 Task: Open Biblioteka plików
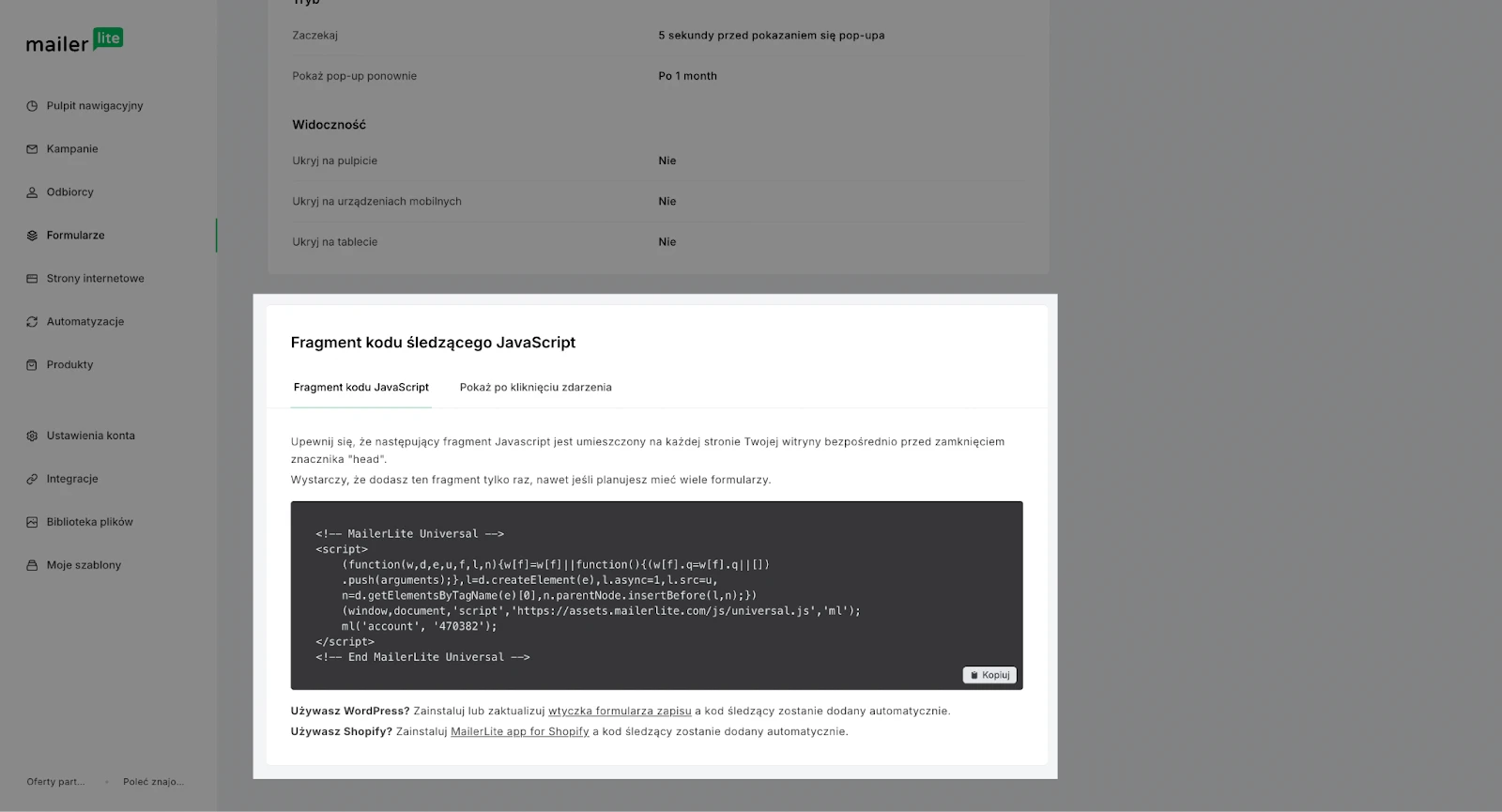point(90,522)
